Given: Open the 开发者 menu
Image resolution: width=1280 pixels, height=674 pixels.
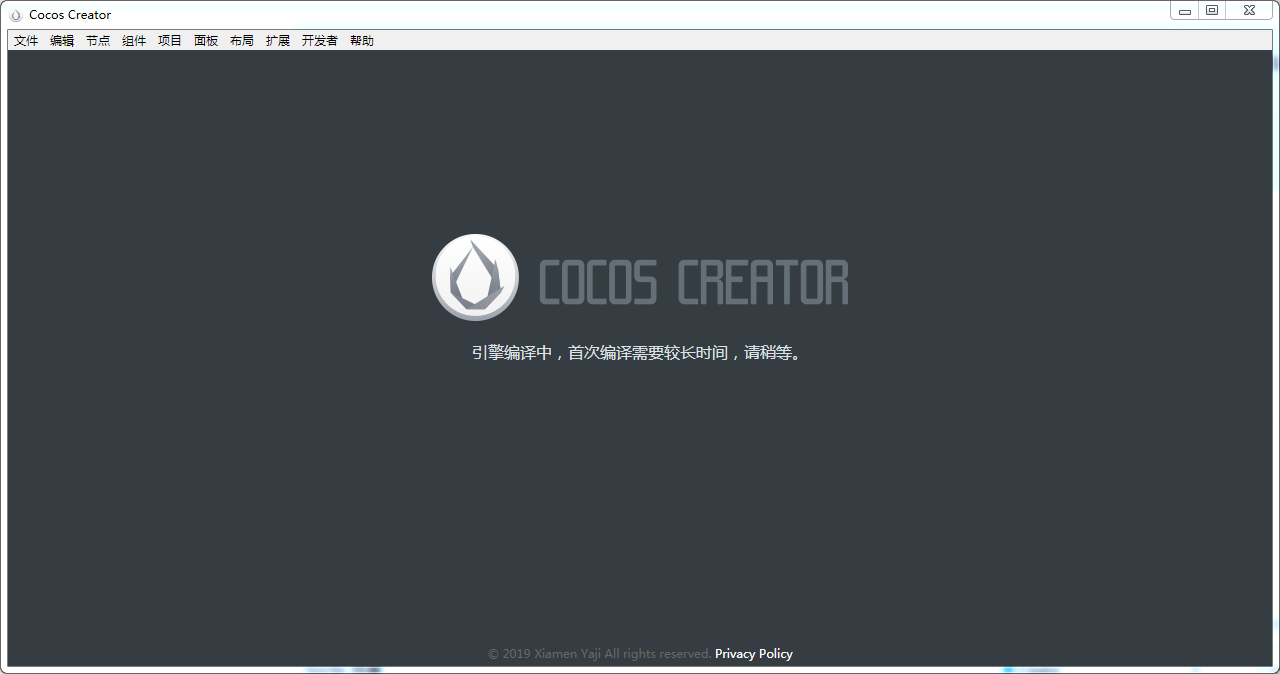Looking at the screenshot, I should pos(320,41).
